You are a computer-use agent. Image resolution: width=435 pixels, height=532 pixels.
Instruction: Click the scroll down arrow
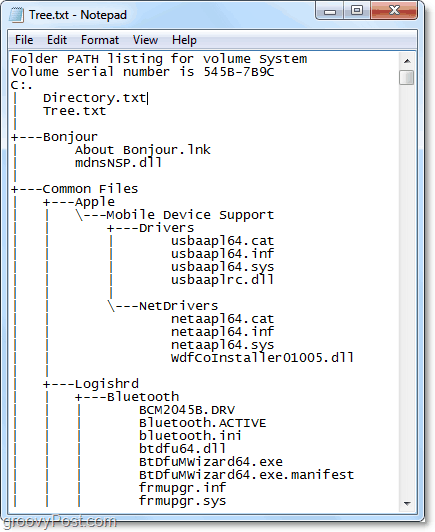click(x=407, y=504)
